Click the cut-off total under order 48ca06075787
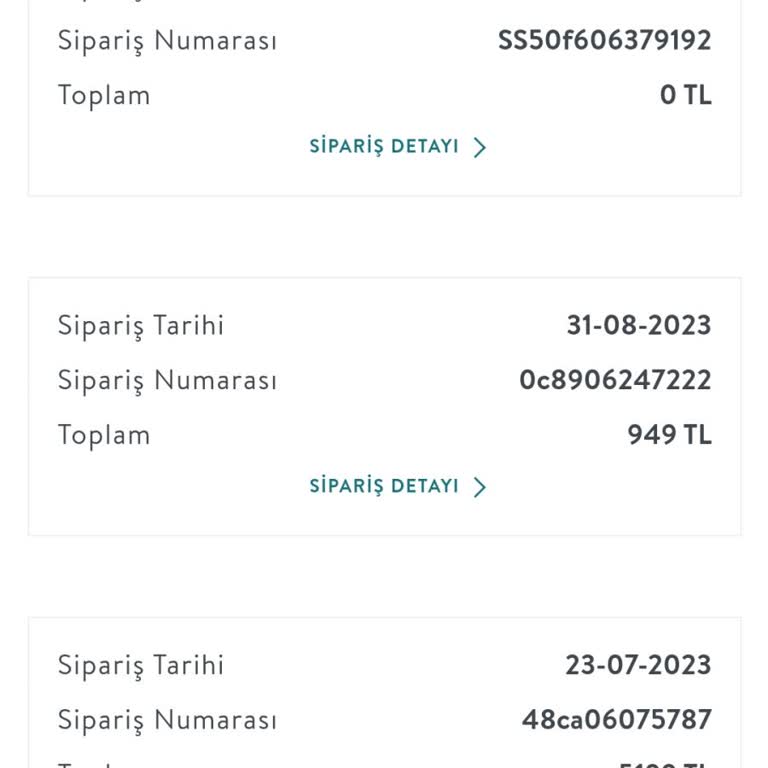This screenshot has height=768, width=768. tap(664, 764)
